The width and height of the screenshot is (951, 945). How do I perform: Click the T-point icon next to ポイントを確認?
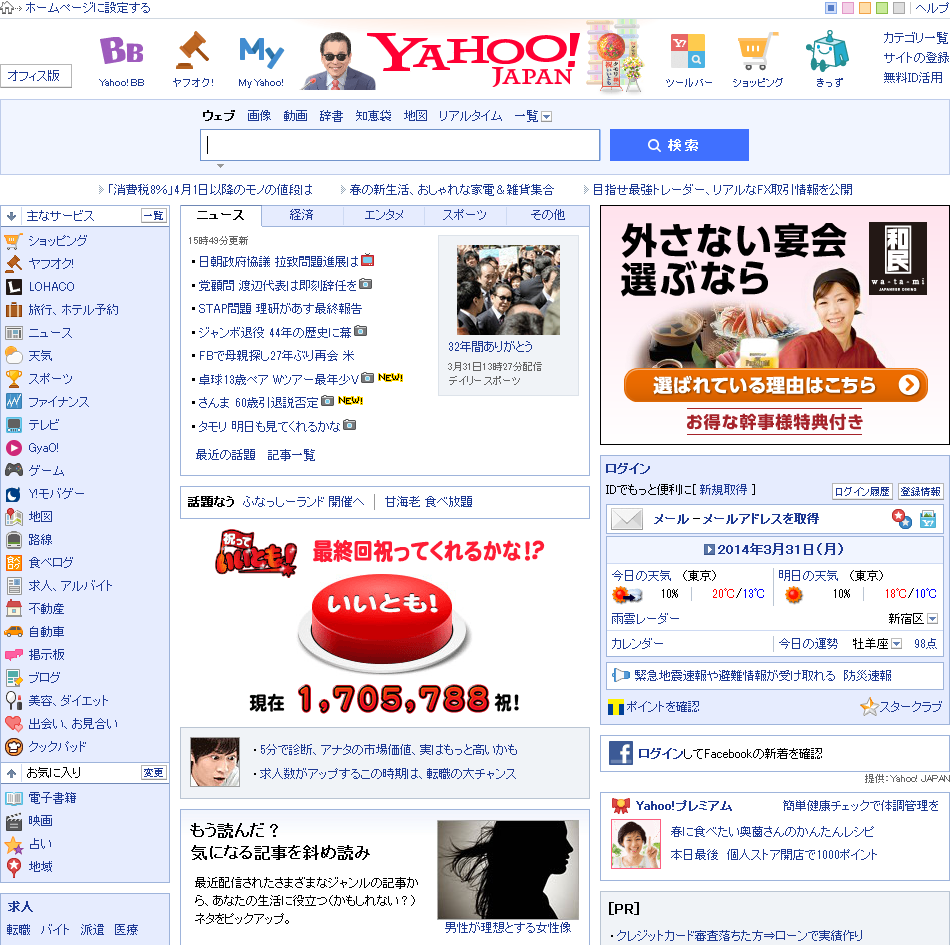pyautogui.click(x=616, y=707)
